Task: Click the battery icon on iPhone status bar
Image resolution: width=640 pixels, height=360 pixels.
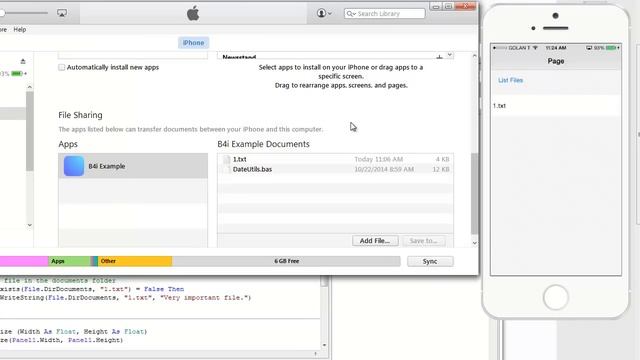Action: click(612, 48)
